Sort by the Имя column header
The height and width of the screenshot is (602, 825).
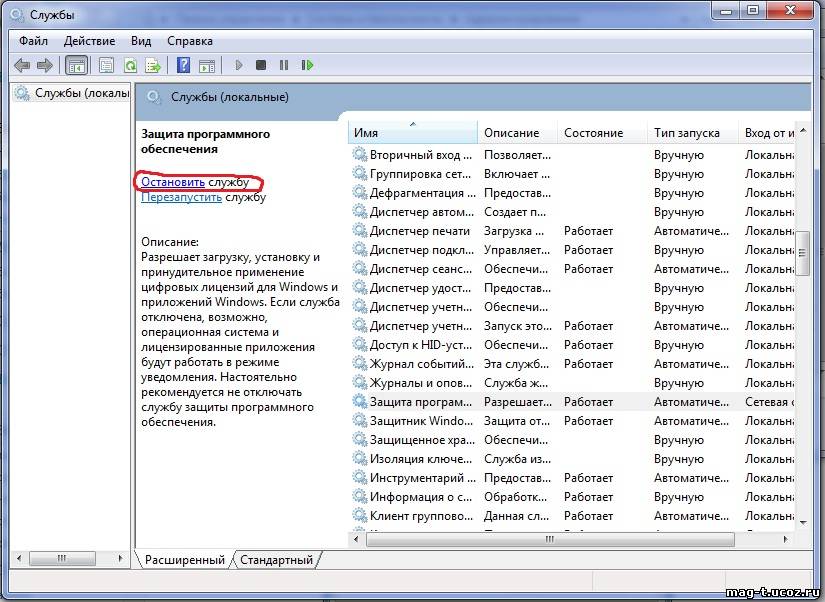coord(413,133)
